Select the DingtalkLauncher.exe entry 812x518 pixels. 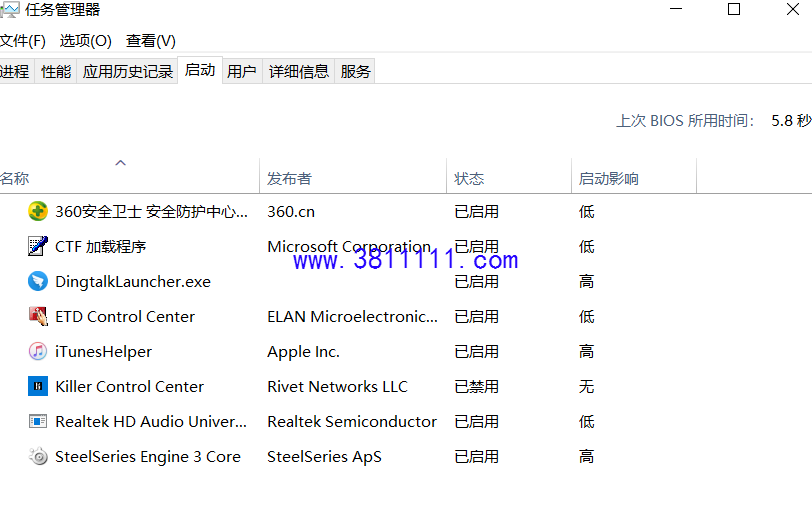coord(133,281)
